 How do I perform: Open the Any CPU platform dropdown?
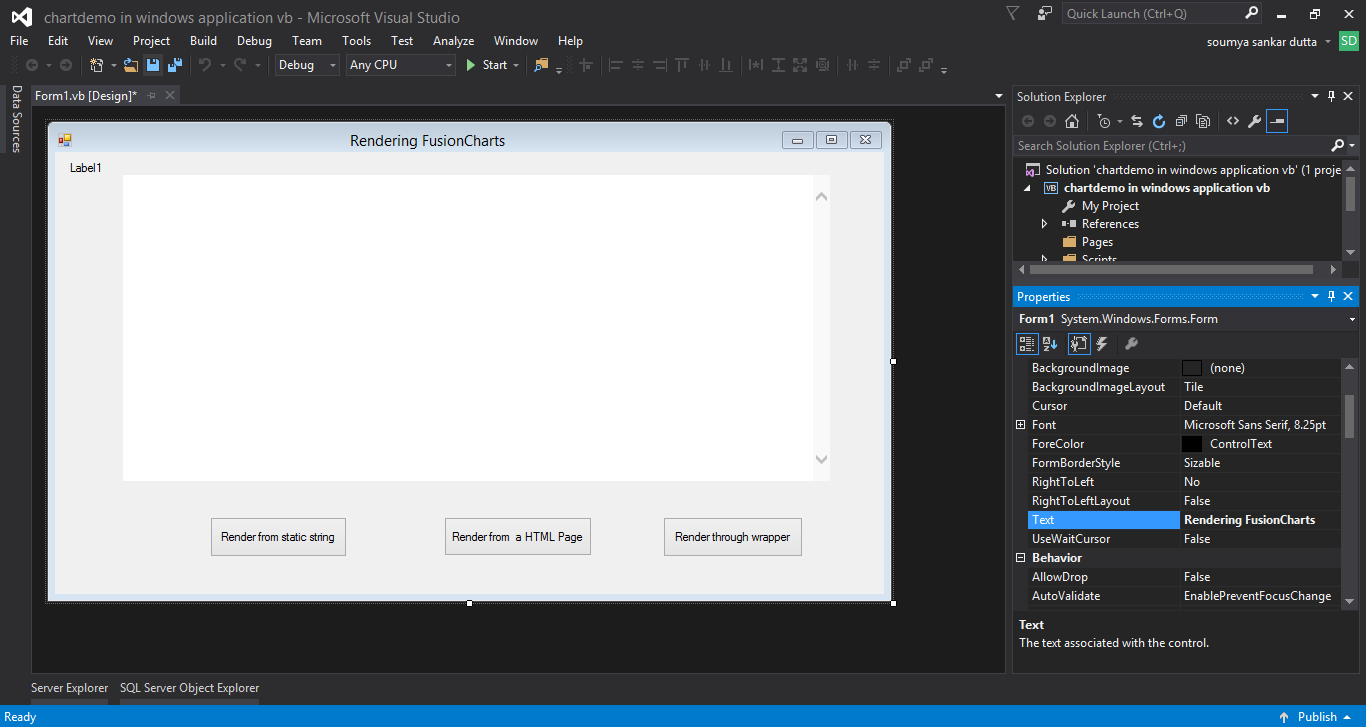pyautogui.click(x=401, y=65)
